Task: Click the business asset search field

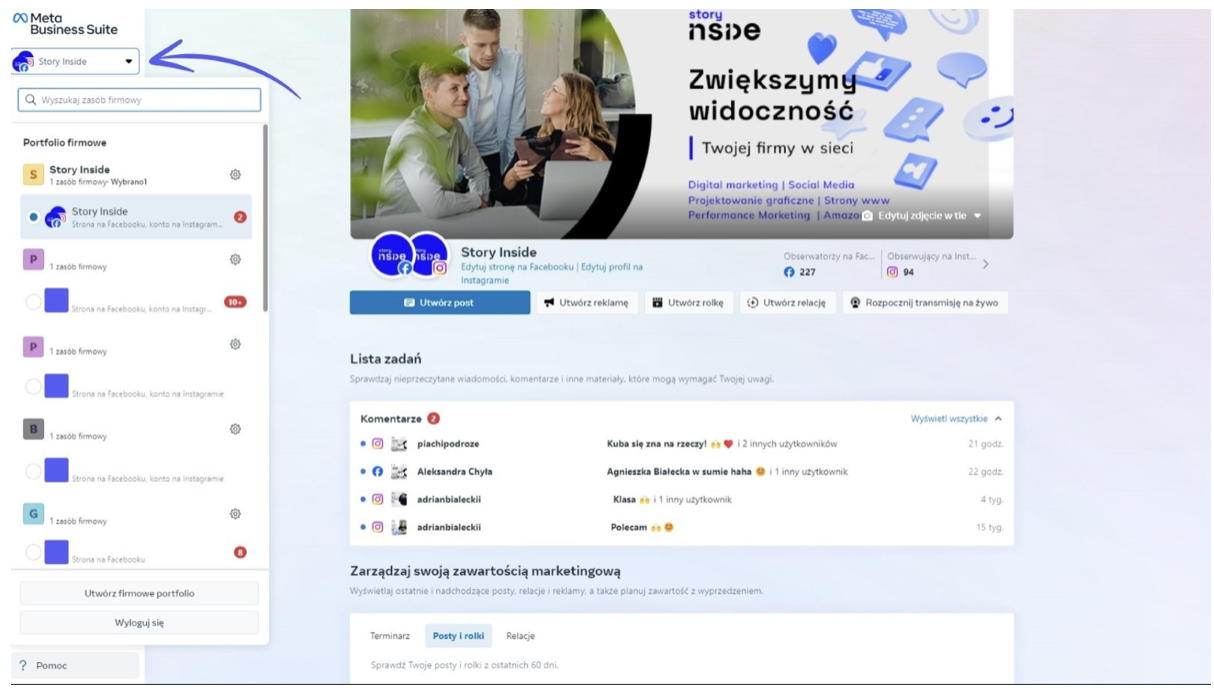Action: tap(139, 100)
